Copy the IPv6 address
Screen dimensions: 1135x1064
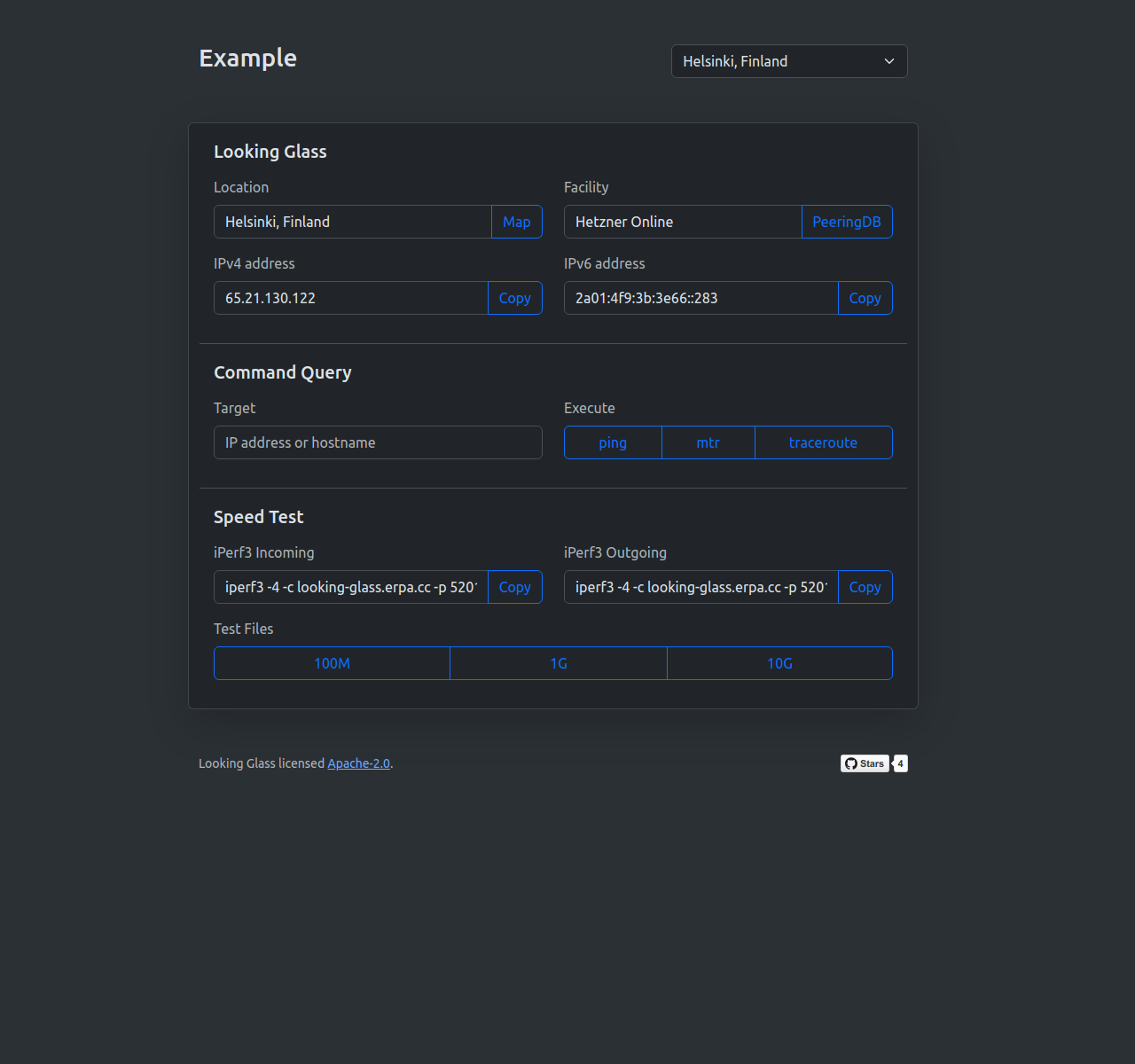(x=865, y=298)
